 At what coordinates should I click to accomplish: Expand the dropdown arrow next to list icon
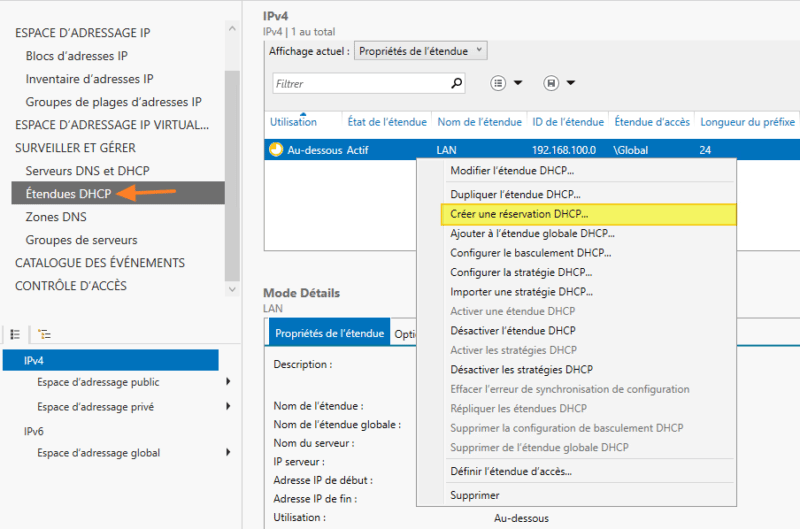[518, 83]
